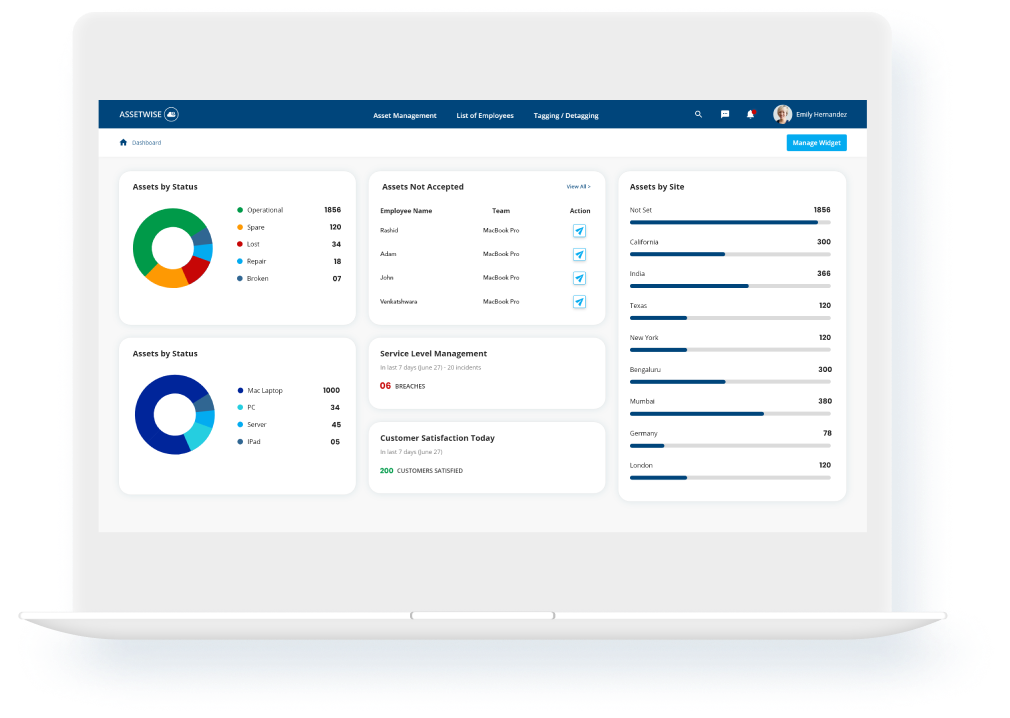Open Emily Hernandez profile avatar
The width and height of the screenshot is (1010, 718).
(x=782, y=115)
